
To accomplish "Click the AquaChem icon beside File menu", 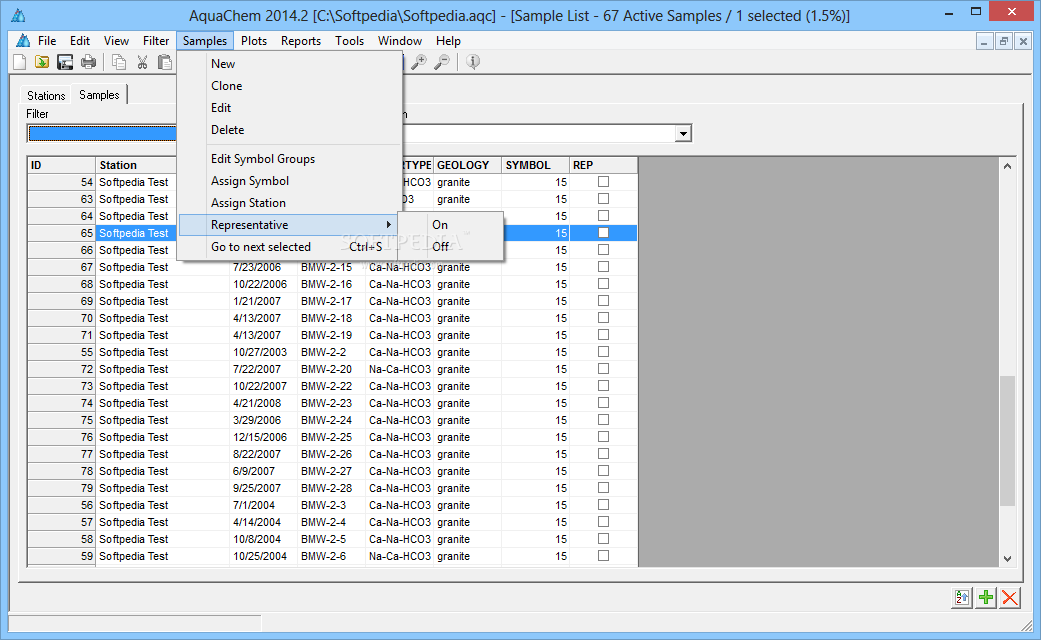I will [23, 40].
